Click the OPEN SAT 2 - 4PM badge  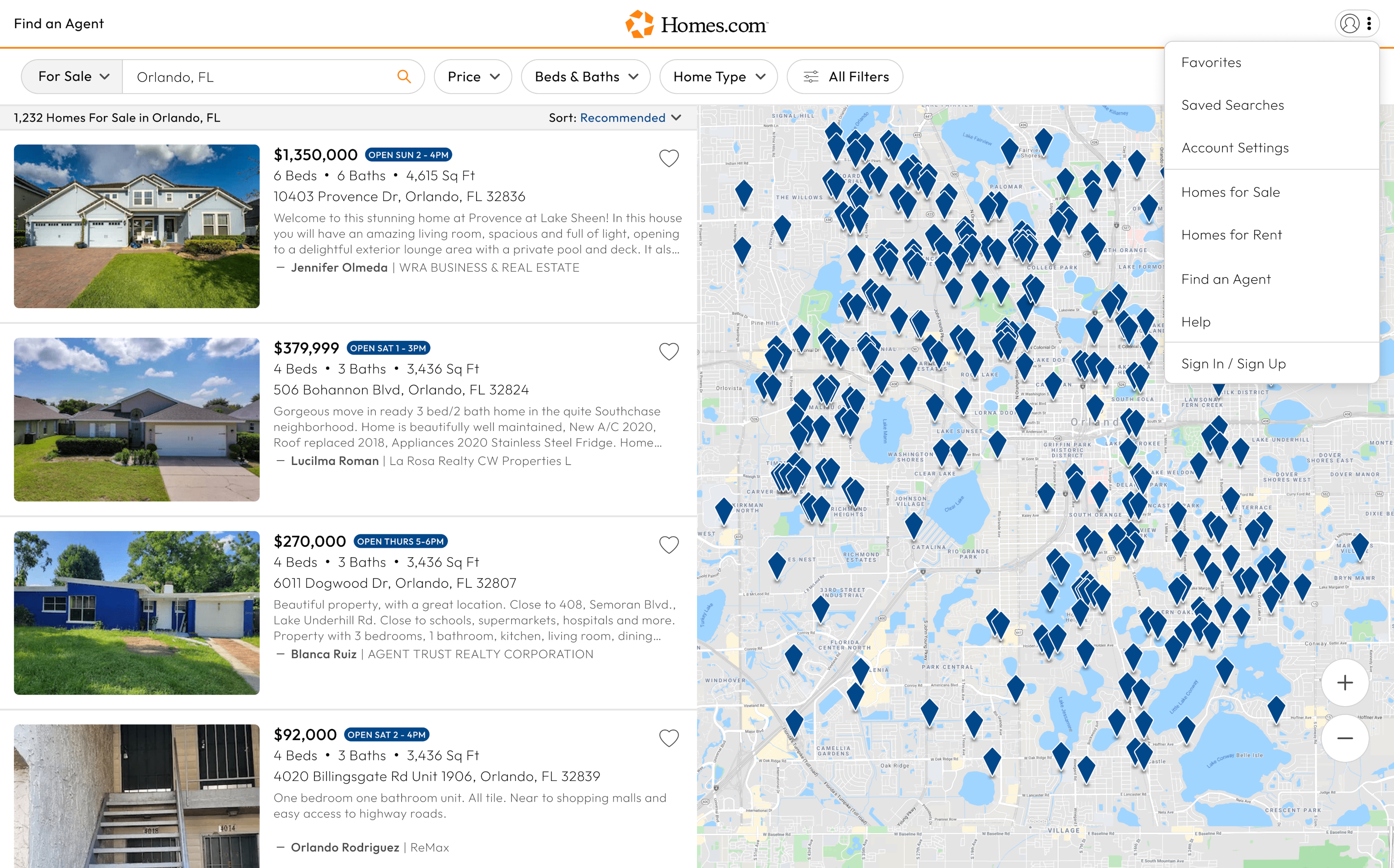pos(386,735)
